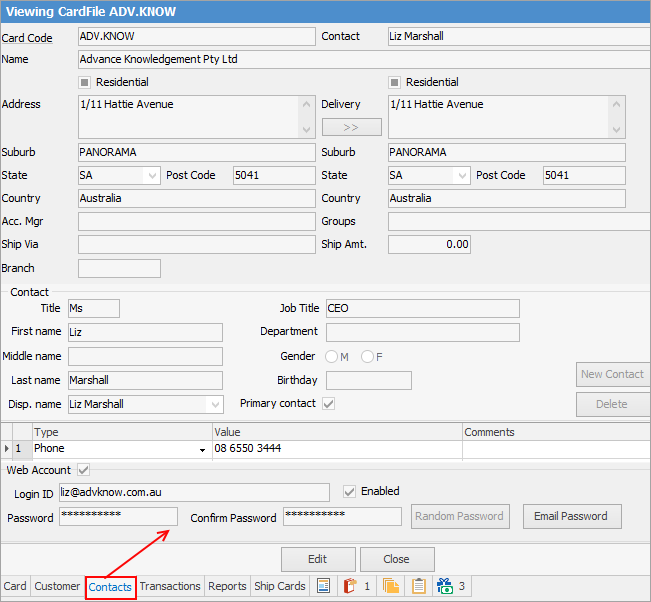The height and width of the screenshot is (602, 651).
Task: Expand the address State dropdown
Action: click(x=152, y=175)
